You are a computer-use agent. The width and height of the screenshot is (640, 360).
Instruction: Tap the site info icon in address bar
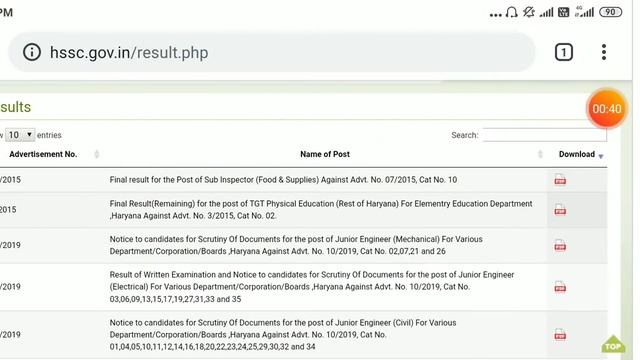coord(32,52)
